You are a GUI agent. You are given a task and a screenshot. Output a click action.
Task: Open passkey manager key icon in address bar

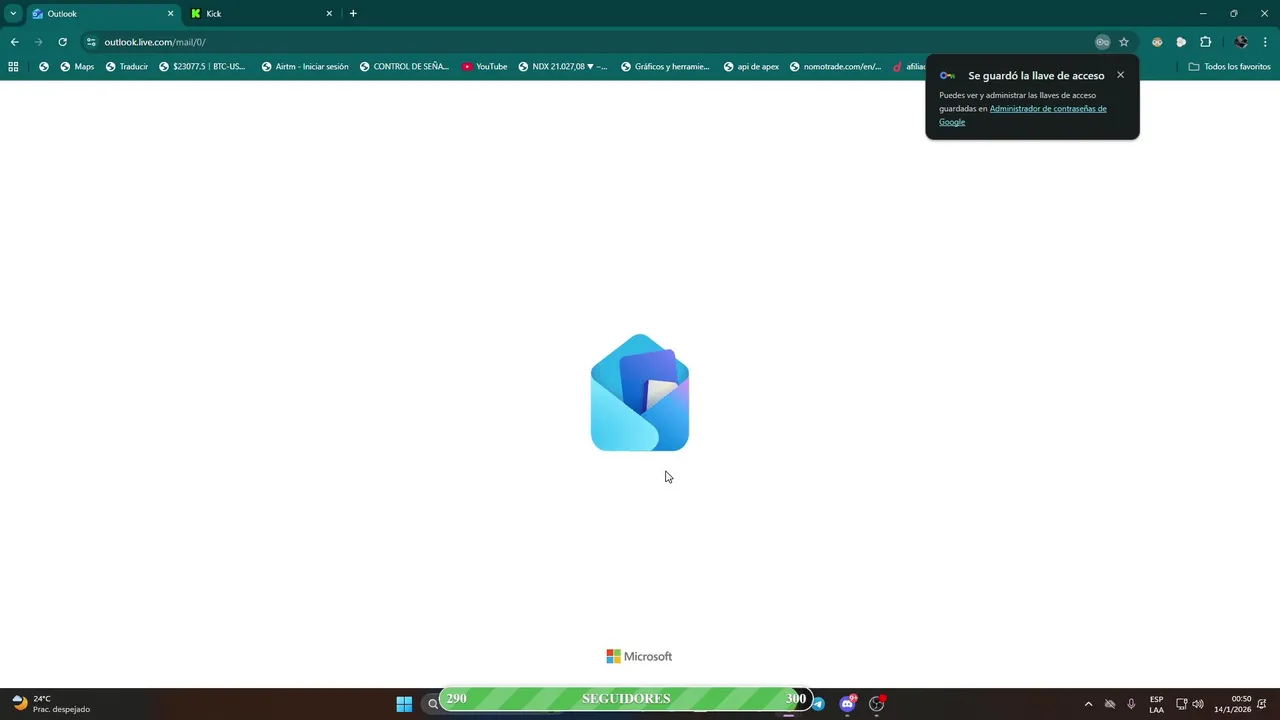coord(1102,42)
